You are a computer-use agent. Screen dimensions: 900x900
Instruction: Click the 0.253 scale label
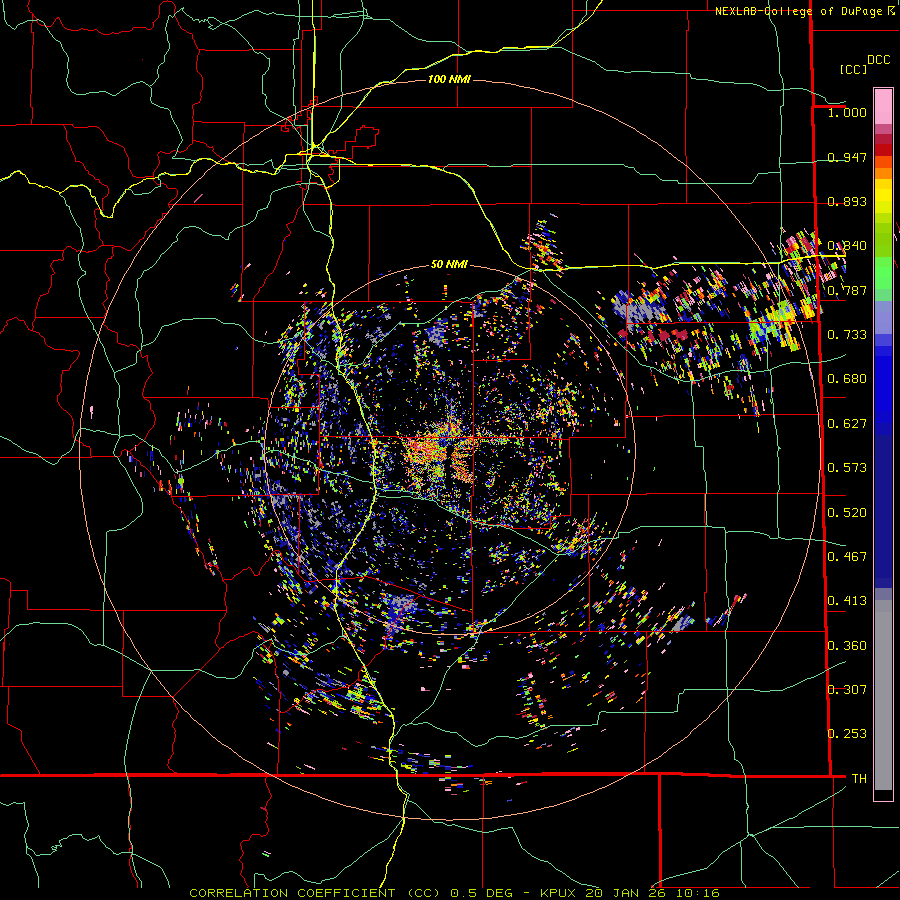tap(847, 734)
